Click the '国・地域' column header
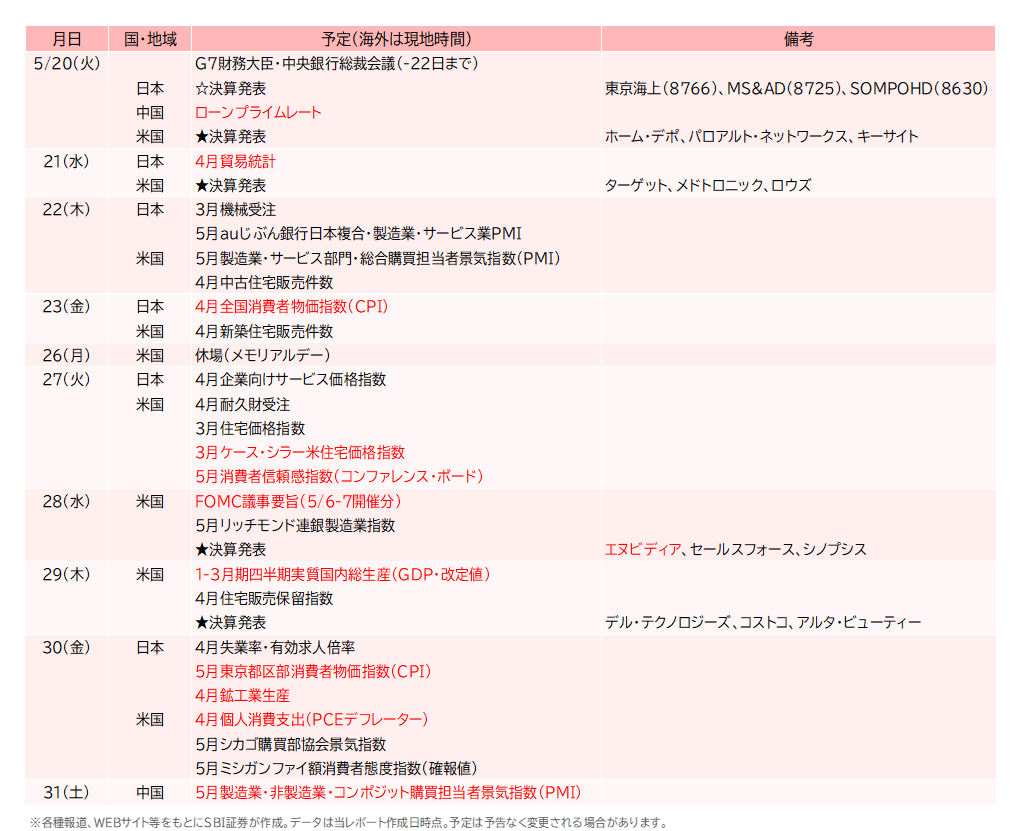Screen dimensions: 1024x831 point(150,39)
